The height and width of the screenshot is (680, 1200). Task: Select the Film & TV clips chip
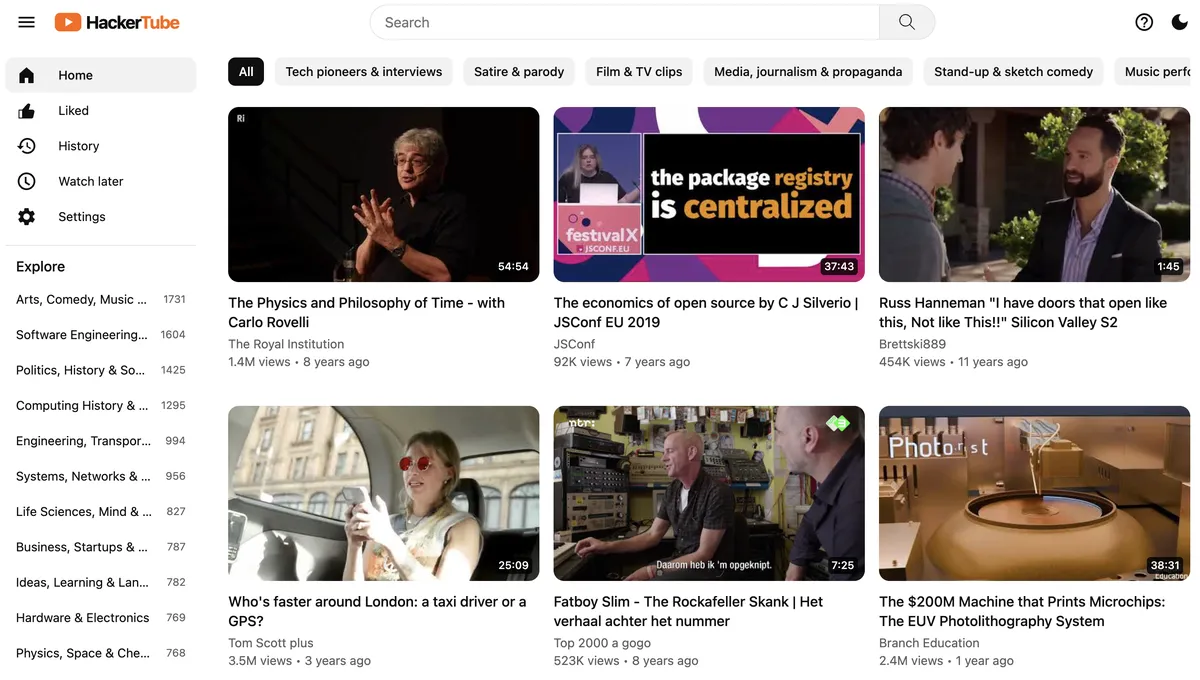coord(639,72)
